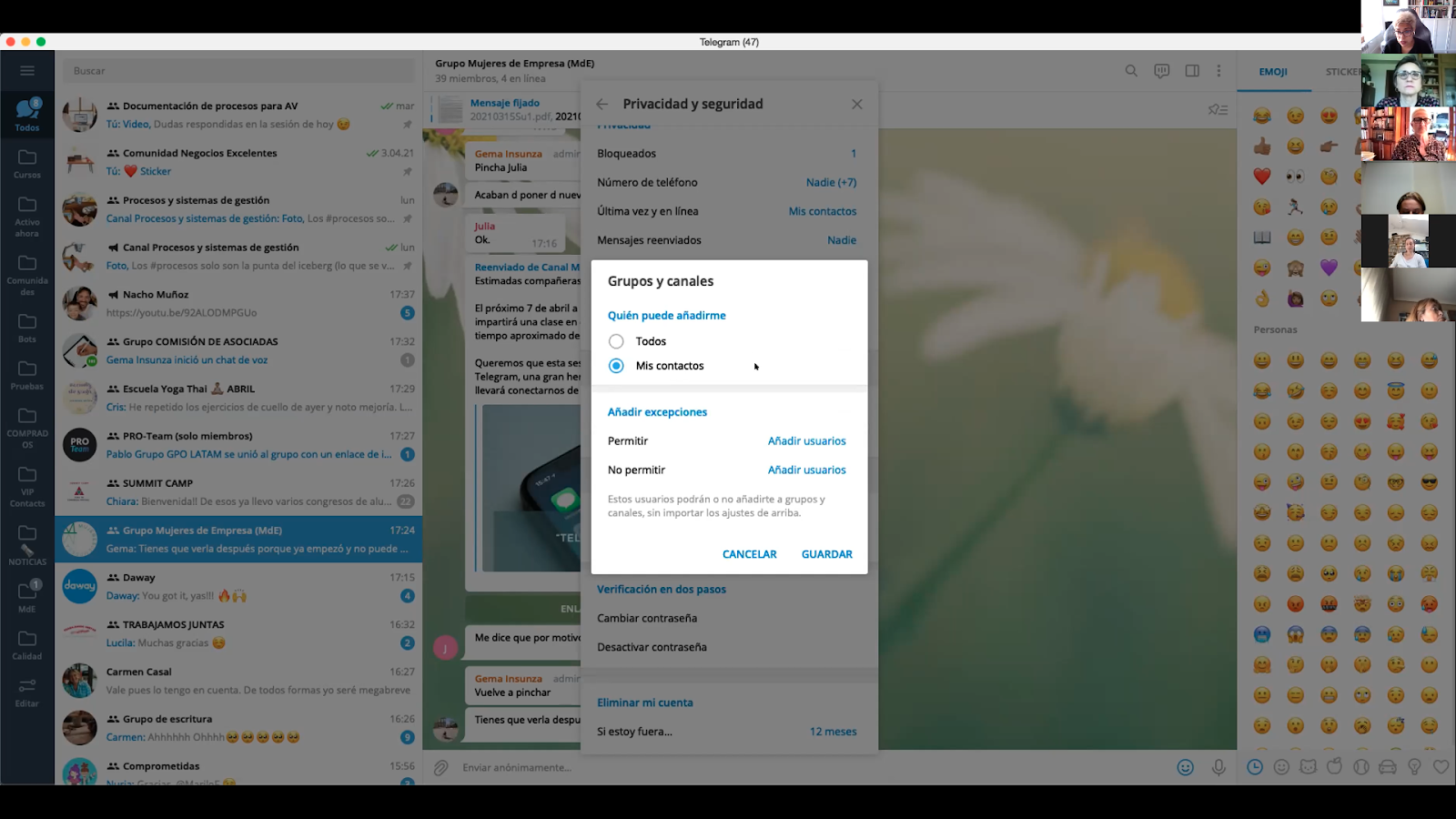
Task: Click the Enviar anónimamente message field
Action: (810, 767)
